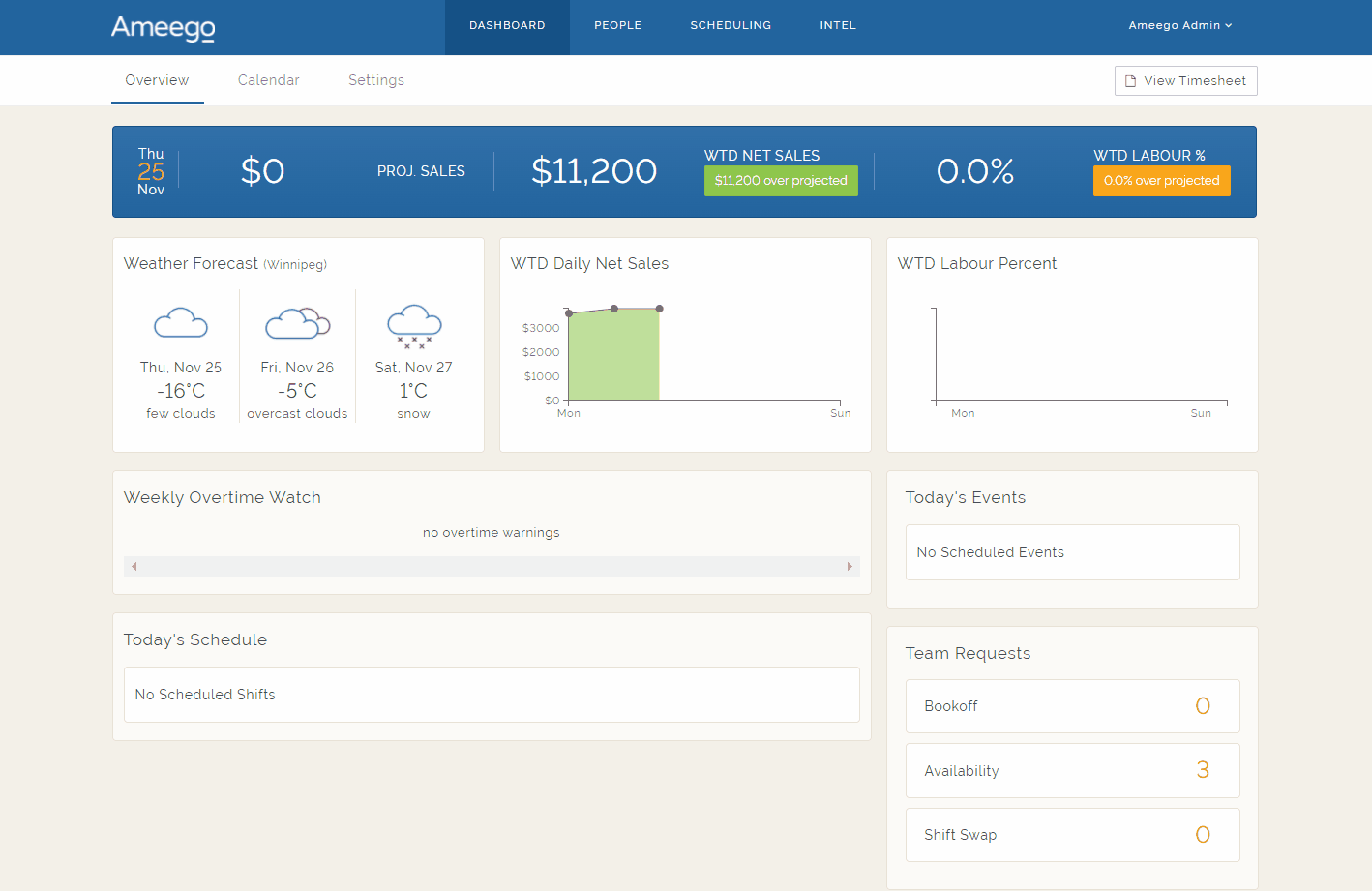Open the Scheduling section
Screen dimensions: 1372x891
pyautogui.click(x=731, y=25)
